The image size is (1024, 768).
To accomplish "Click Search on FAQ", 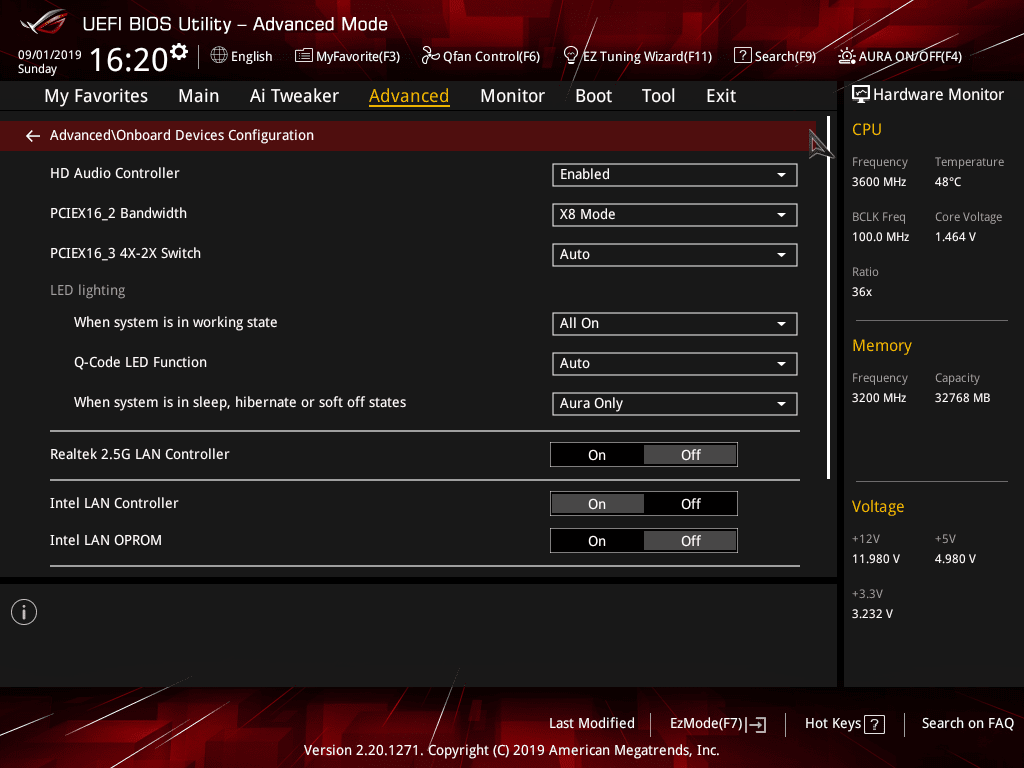I will (x=967, y=723).
